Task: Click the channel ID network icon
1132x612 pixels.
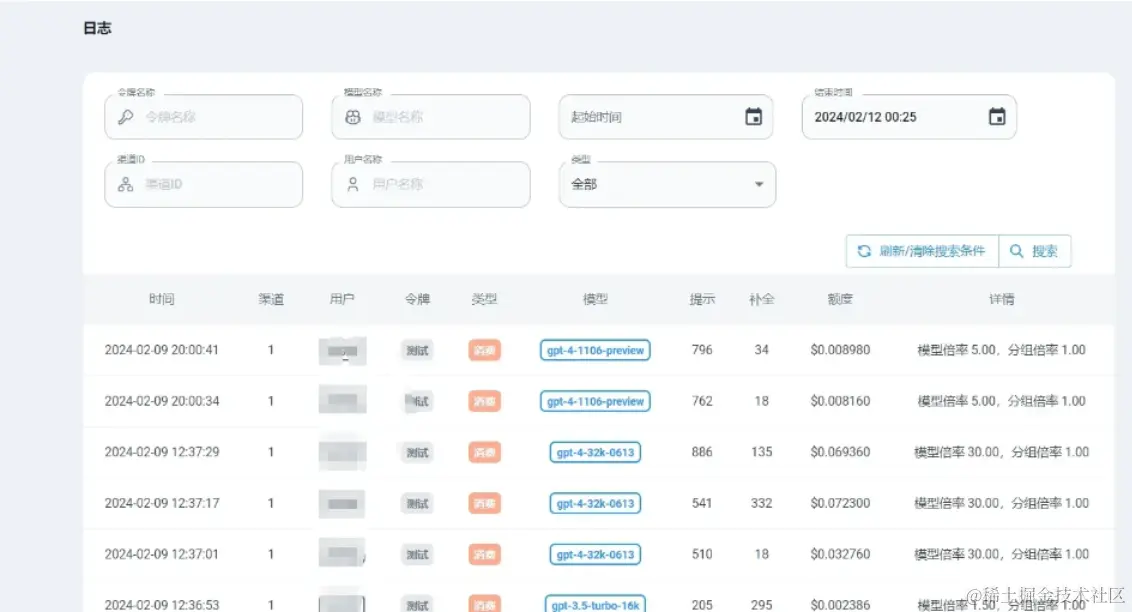Action: pos(126,185)
